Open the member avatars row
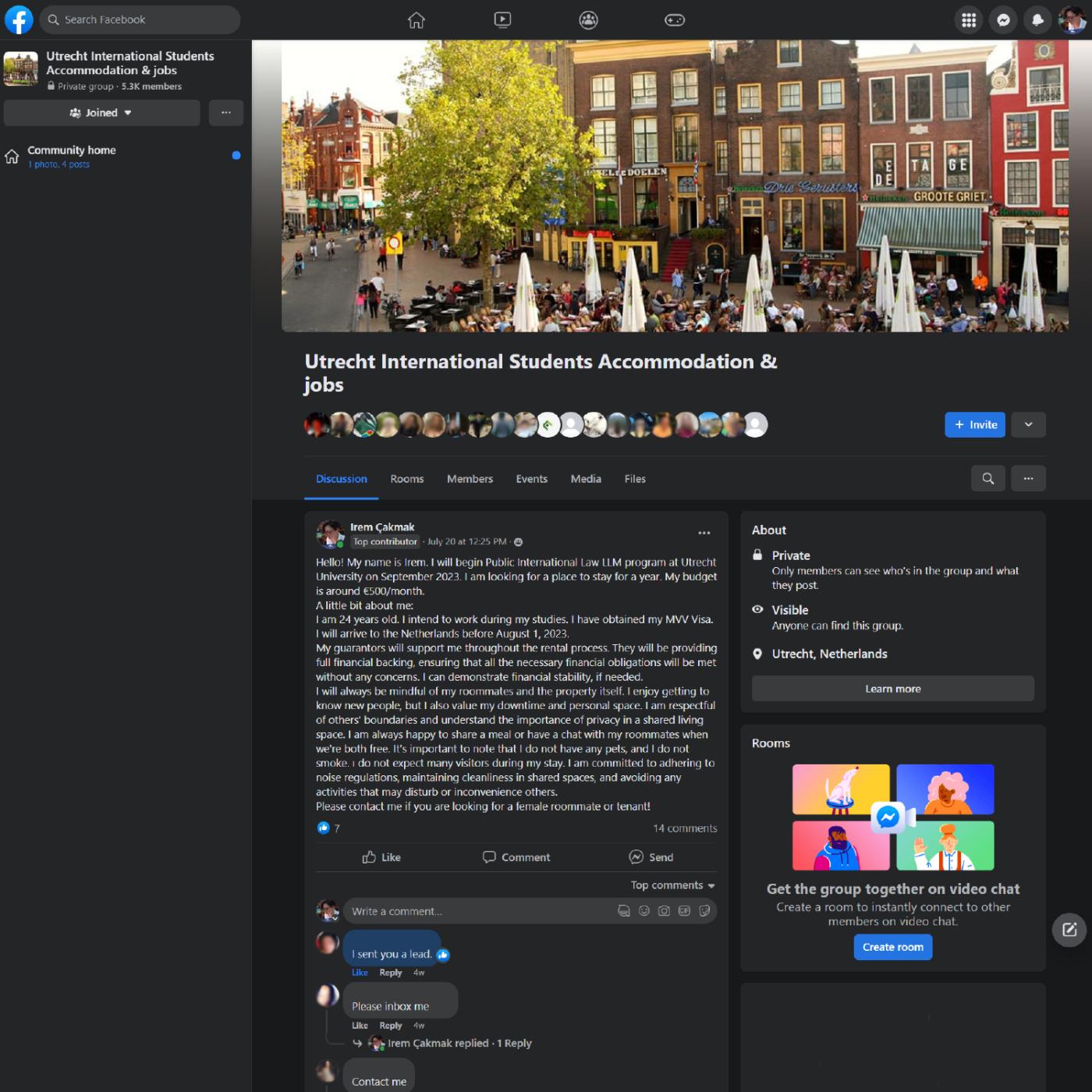The image size is (1092, 1092). (537, 424)
